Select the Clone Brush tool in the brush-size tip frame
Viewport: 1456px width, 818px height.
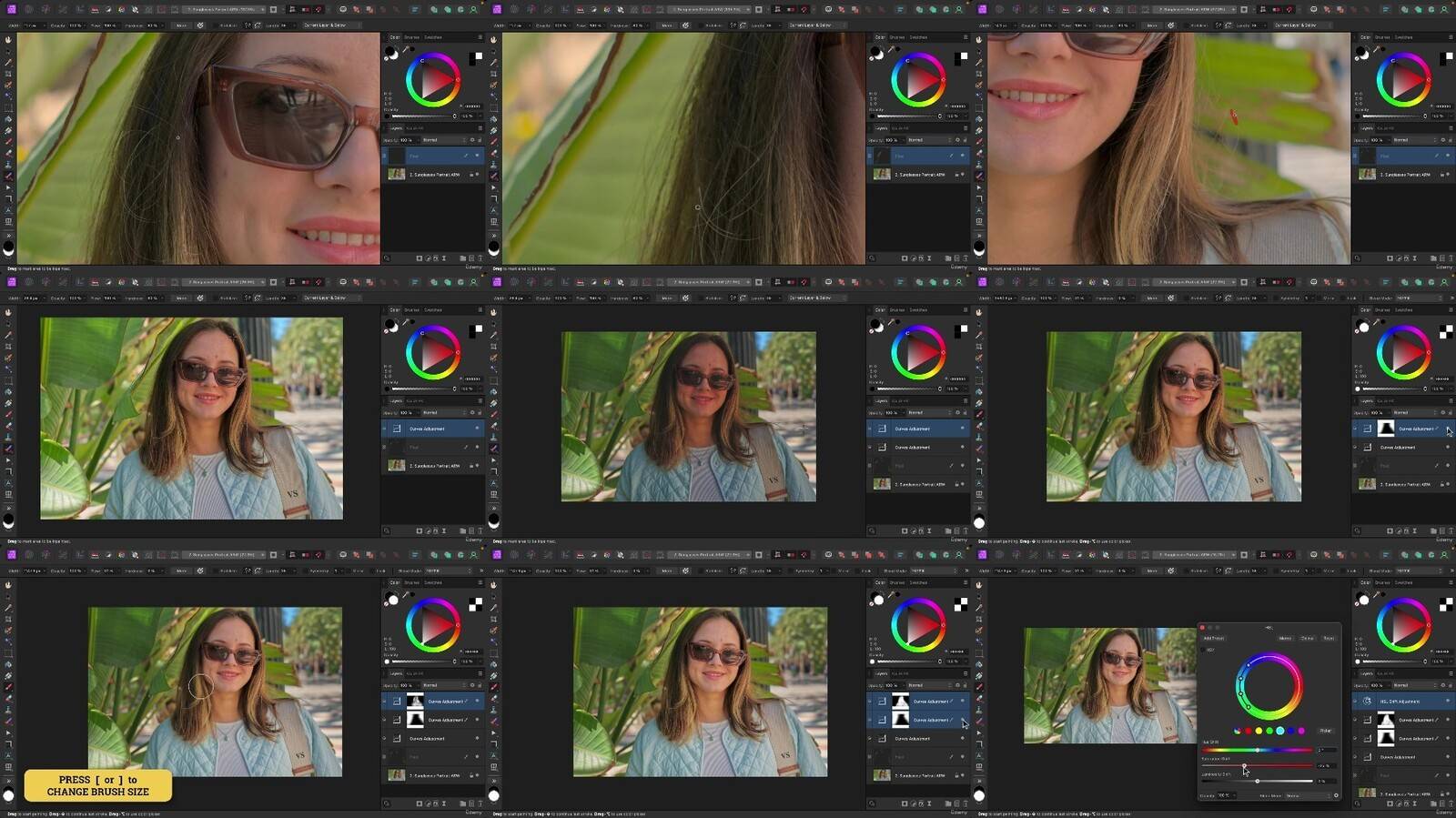coord(8,710)
